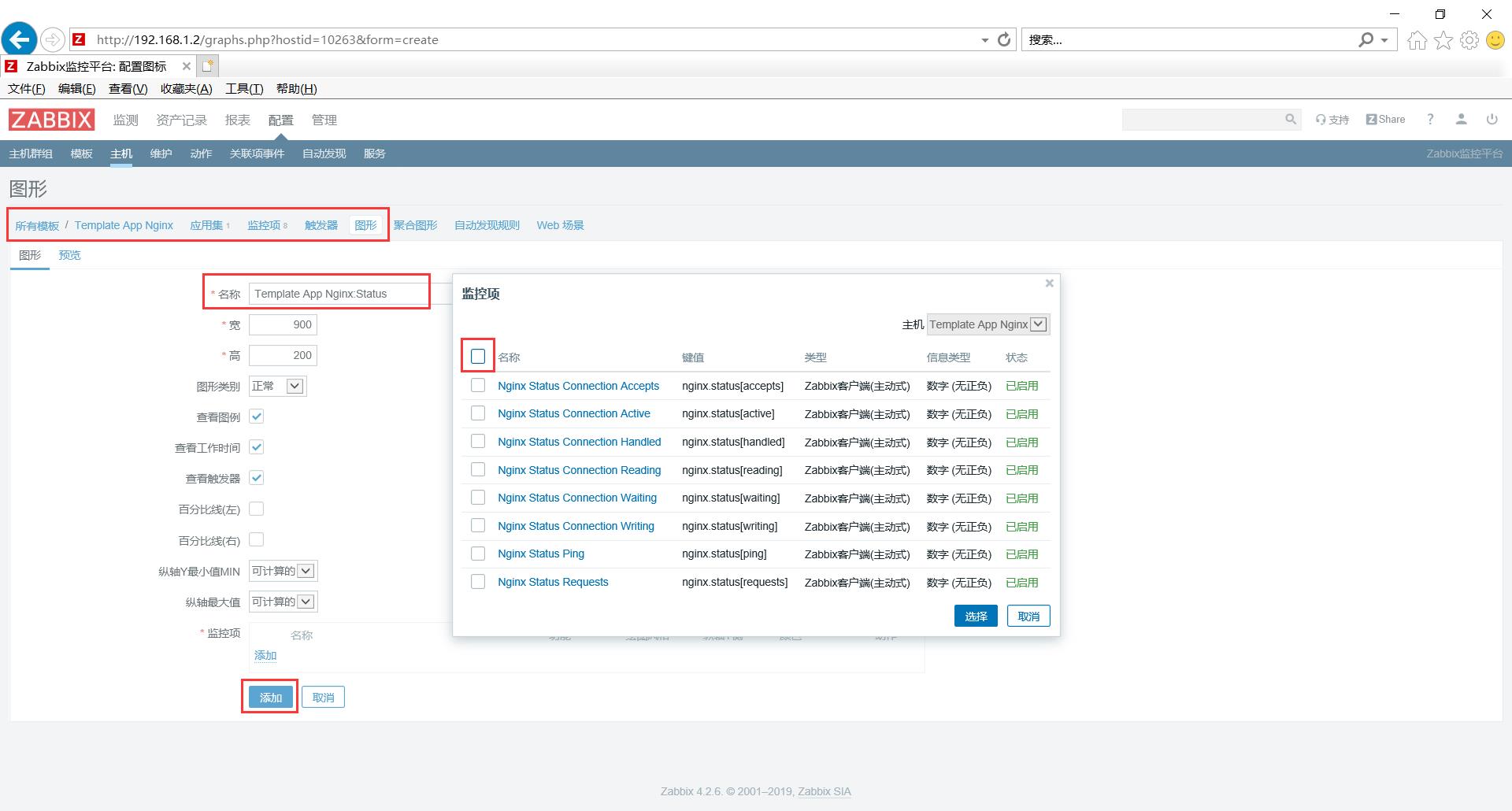Go to 管理 top menu
Viewport: 1512px width, 811px height.
pos(324,120)
